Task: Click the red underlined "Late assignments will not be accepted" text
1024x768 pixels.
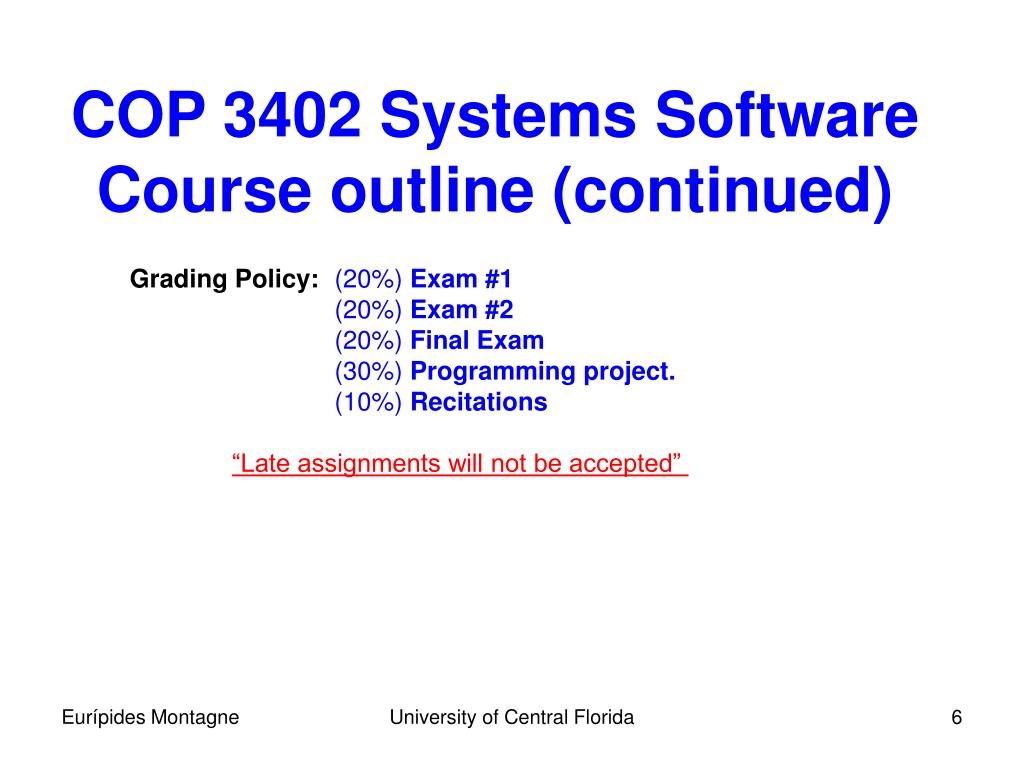Action: click(460, 464)
